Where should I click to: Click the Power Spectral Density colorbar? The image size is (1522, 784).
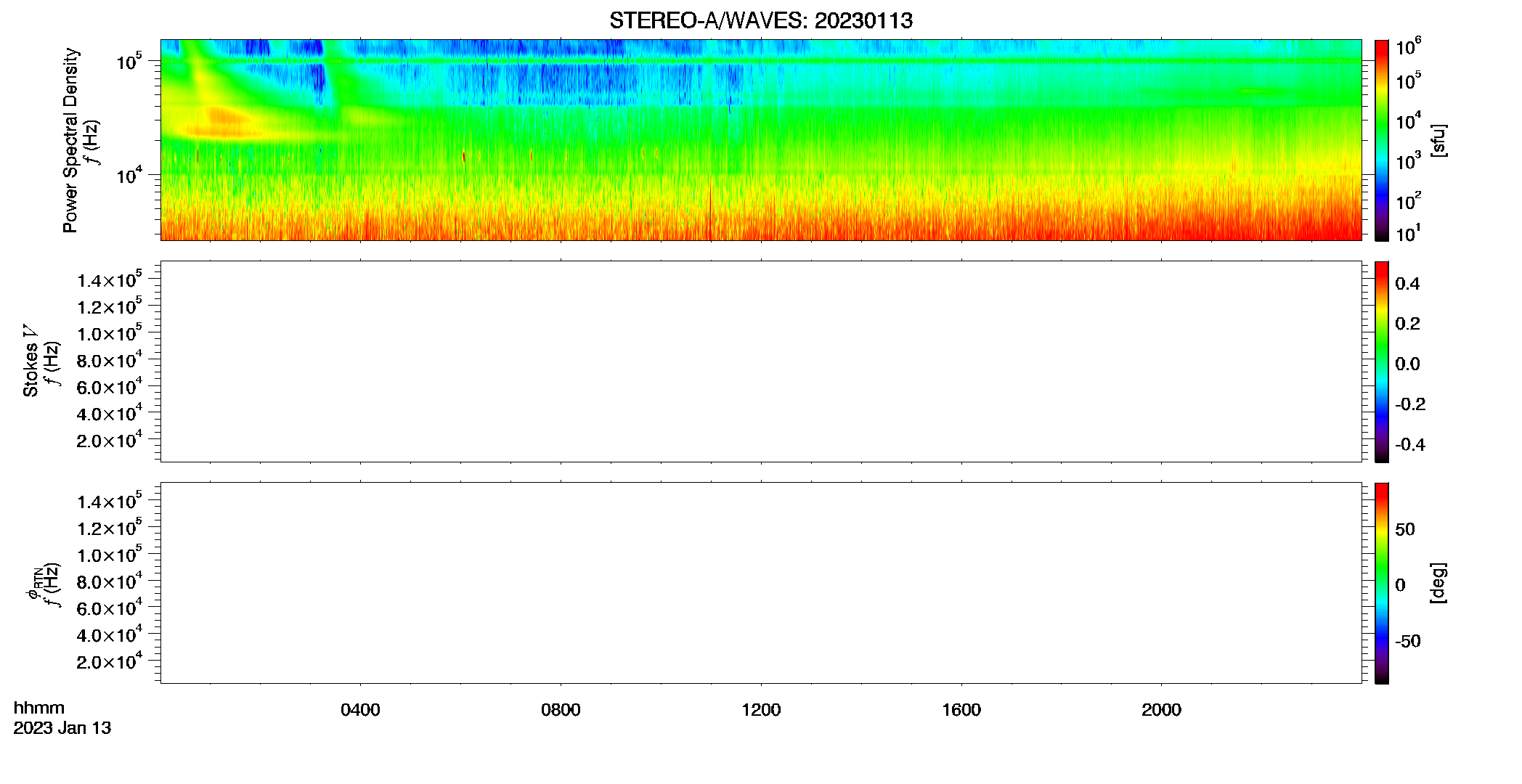(x=1381, y=140)
